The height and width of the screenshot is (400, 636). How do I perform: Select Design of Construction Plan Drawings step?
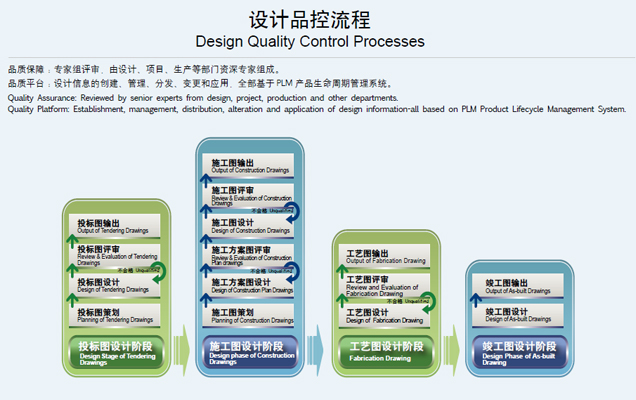(253, 286)
